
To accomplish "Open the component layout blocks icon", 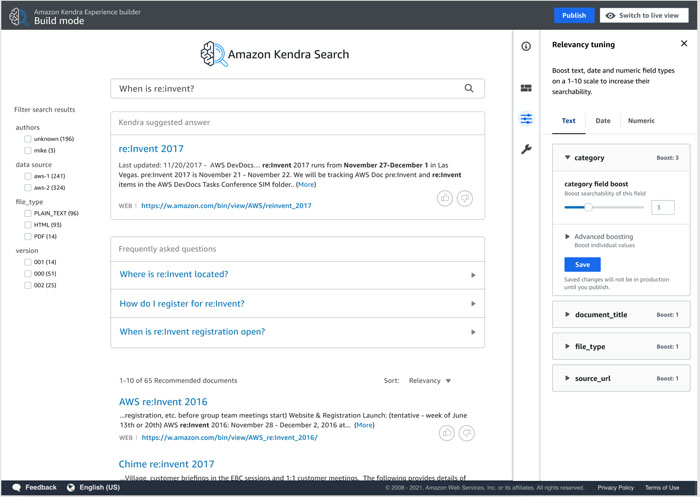I will click(x=526, y=88).
